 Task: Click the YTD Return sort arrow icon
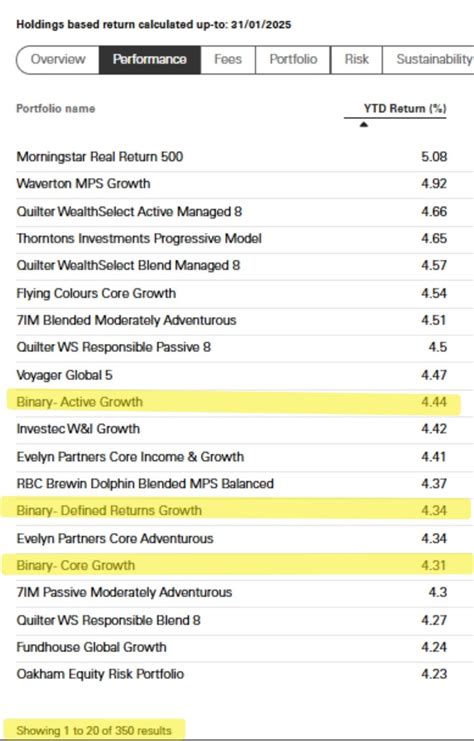coord(363,125)
